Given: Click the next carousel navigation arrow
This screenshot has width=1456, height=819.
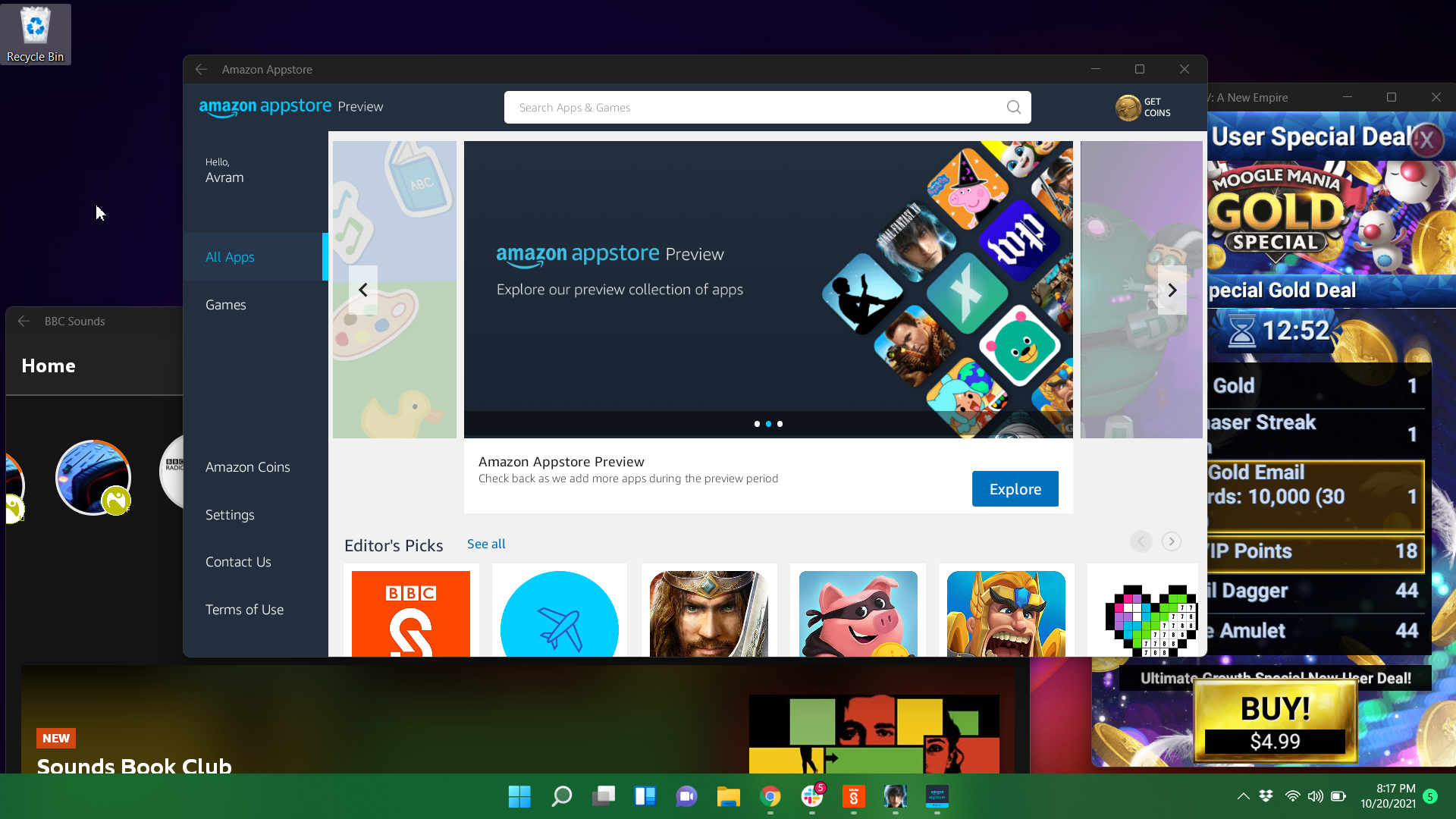Looking at the screenshot, I should 1171,290.
